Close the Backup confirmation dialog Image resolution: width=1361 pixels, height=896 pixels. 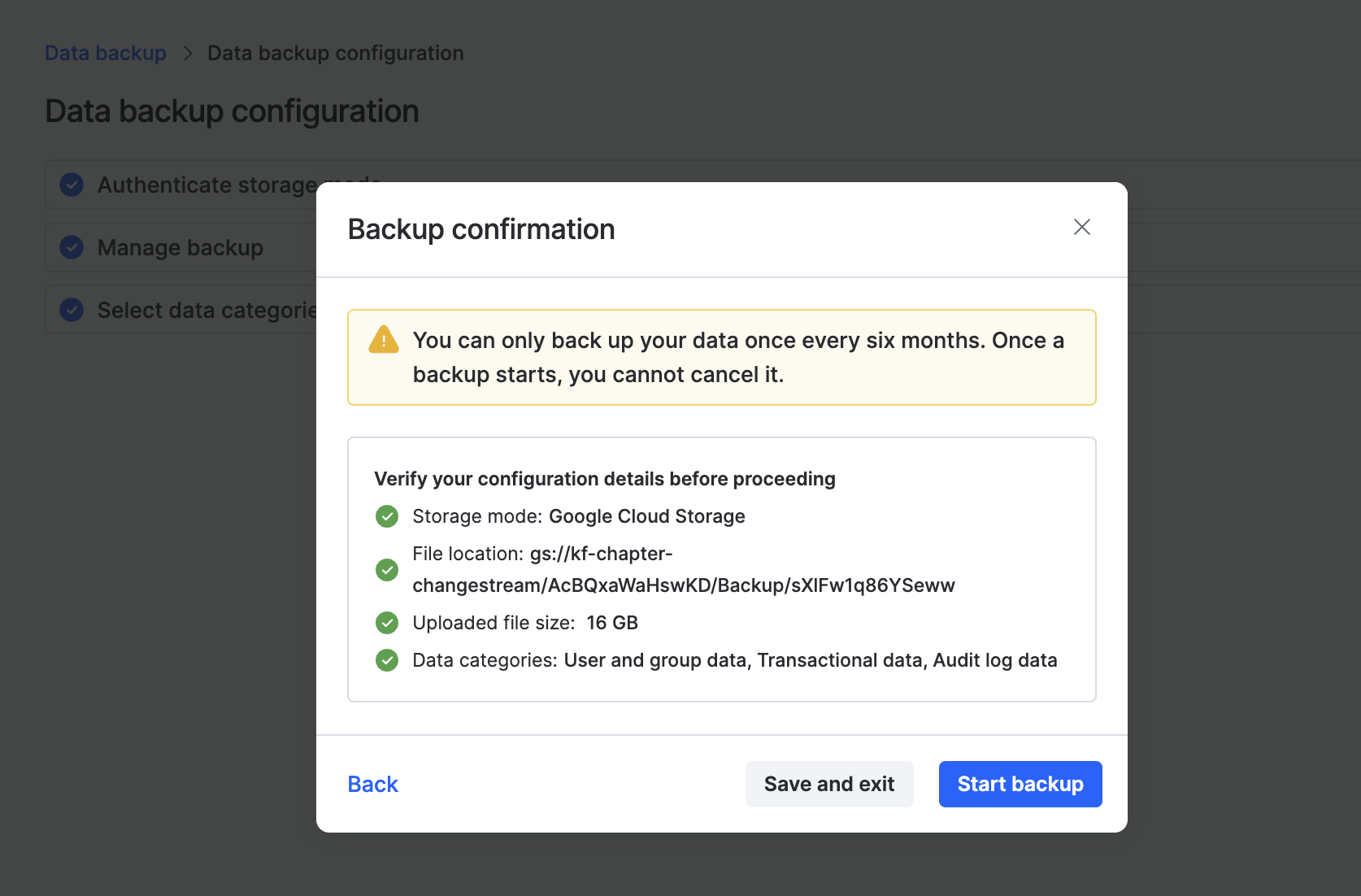1081,227
